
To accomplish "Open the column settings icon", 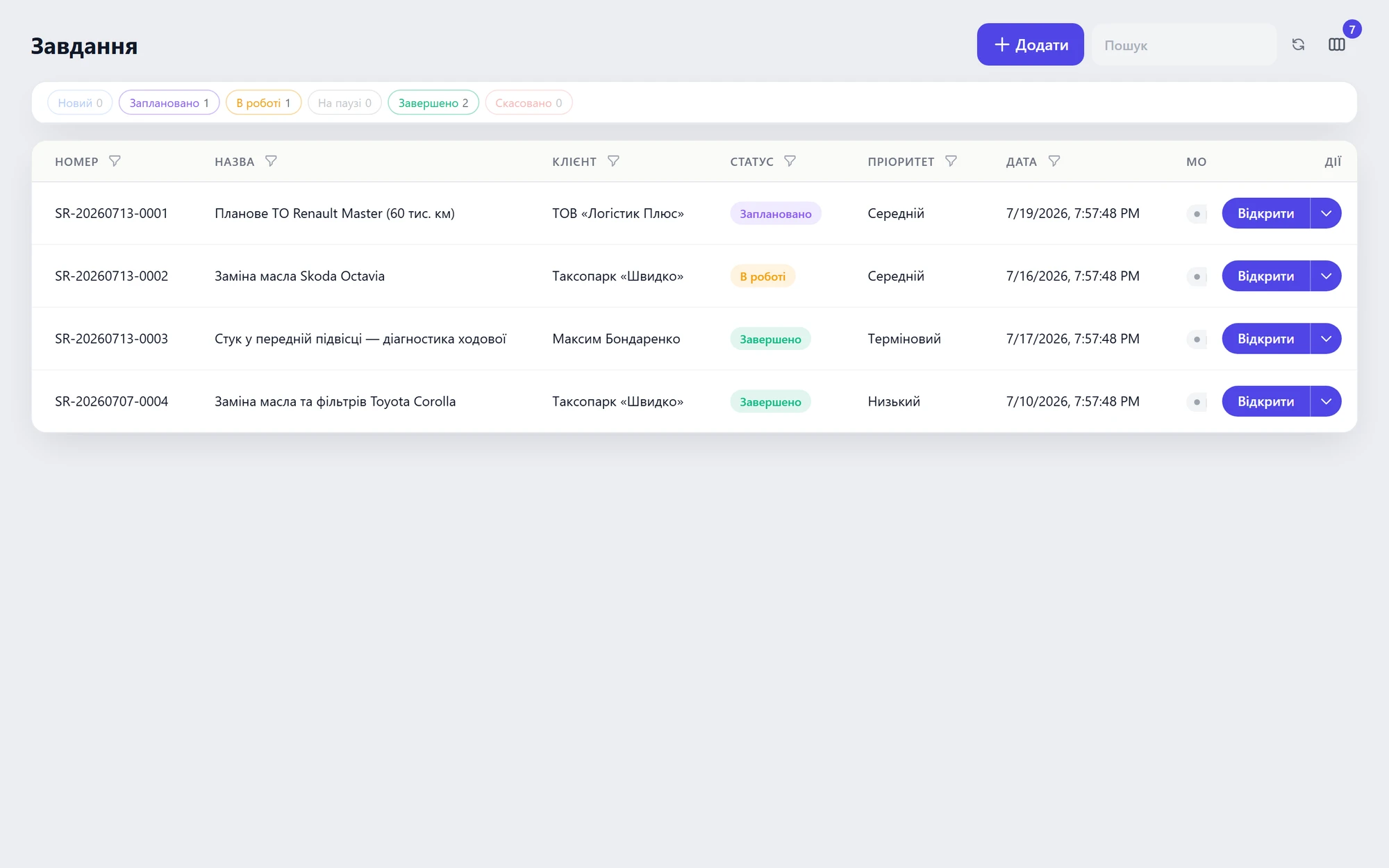I will (x=1336, y=44).
